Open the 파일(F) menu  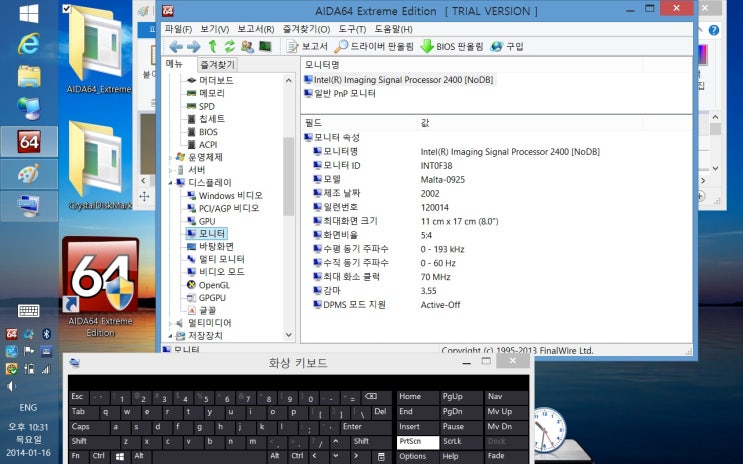(x=178, y=29)
